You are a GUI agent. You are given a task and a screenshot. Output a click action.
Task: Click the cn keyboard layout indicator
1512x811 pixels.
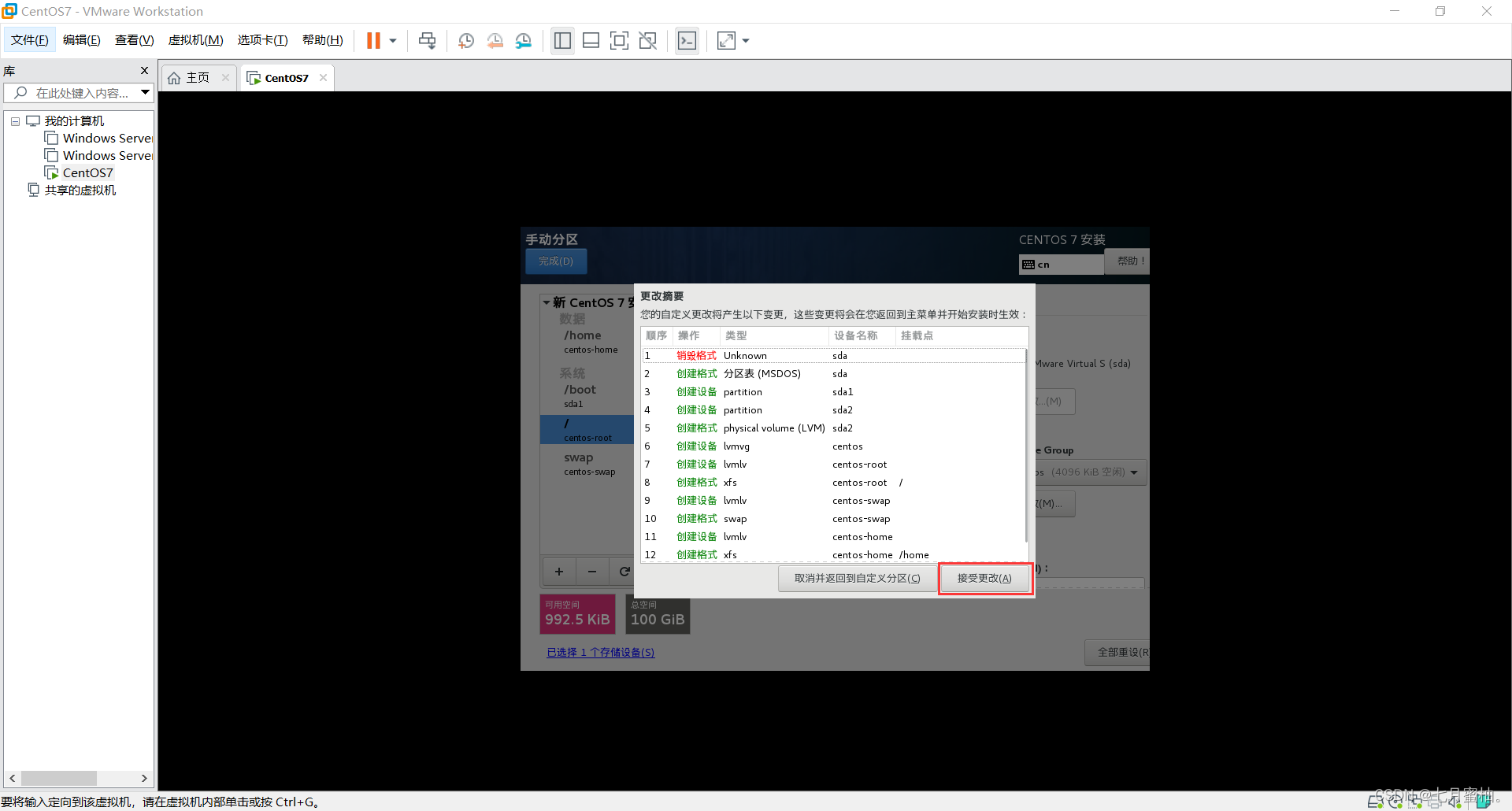1061,265
